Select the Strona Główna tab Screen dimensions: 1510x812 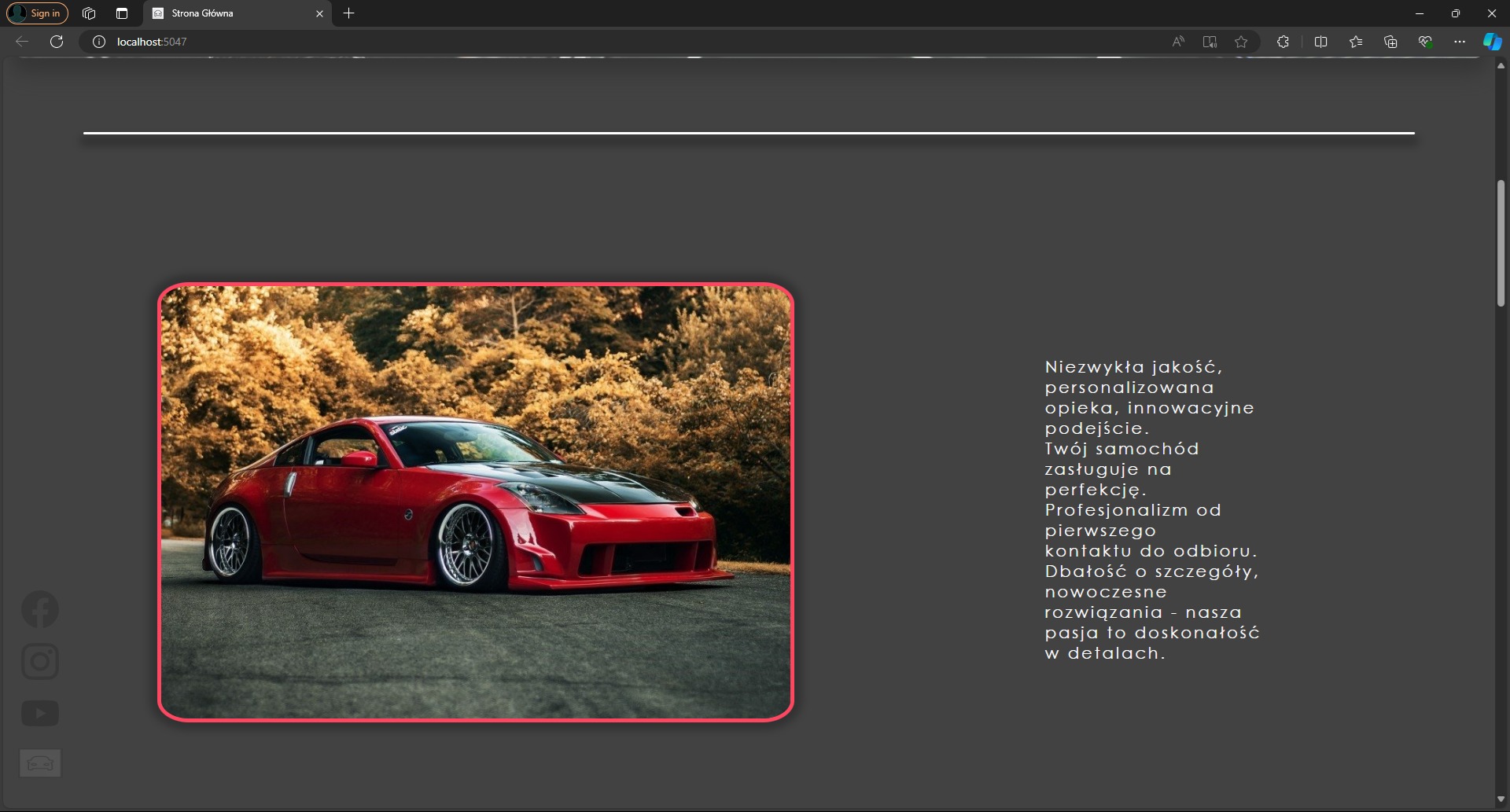228,13
